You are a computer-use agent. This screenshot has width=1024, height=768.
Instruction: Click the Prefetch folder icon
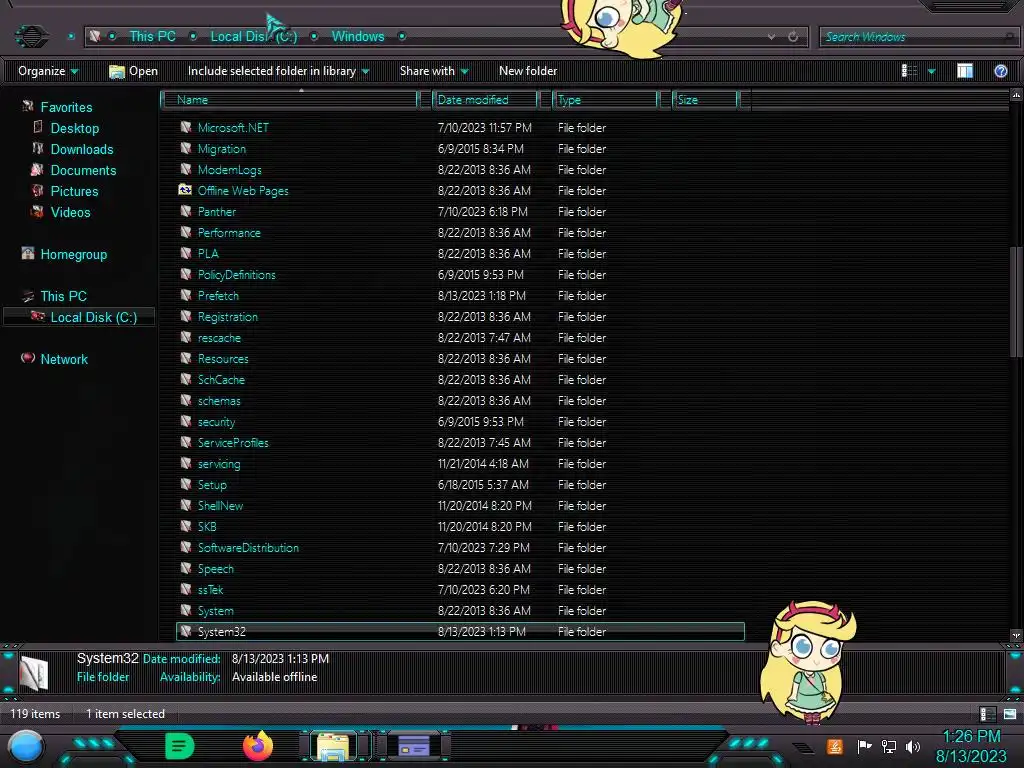tap(186, 295)
